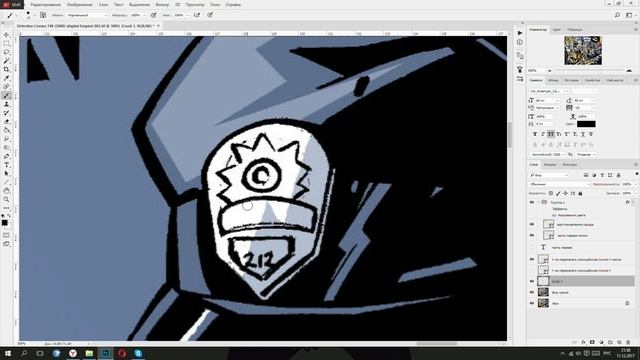Select the Eraser tool
Image resolution: width=640 pixels, height=360 pixels.
[x=7, y=121]
